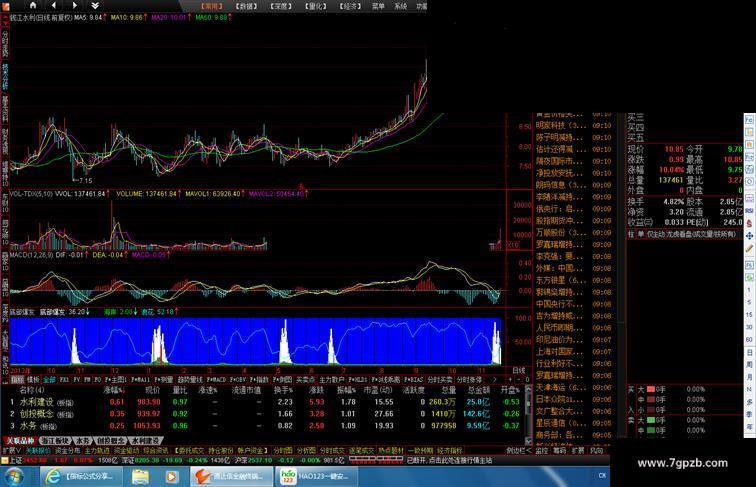
Task: Open the 资金分布 panel
Action: 68,450
